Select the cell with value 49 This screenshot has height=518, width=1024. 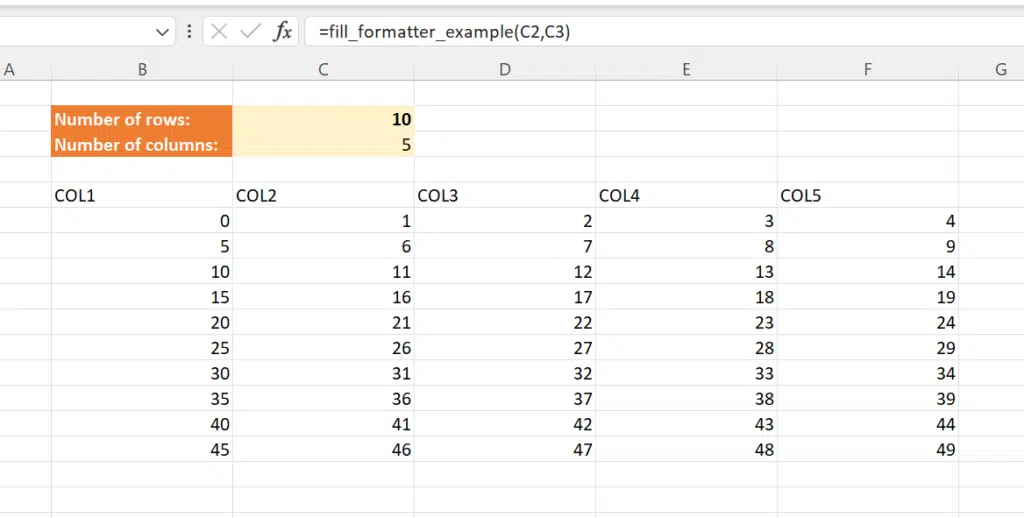click(x=868, y=450)
